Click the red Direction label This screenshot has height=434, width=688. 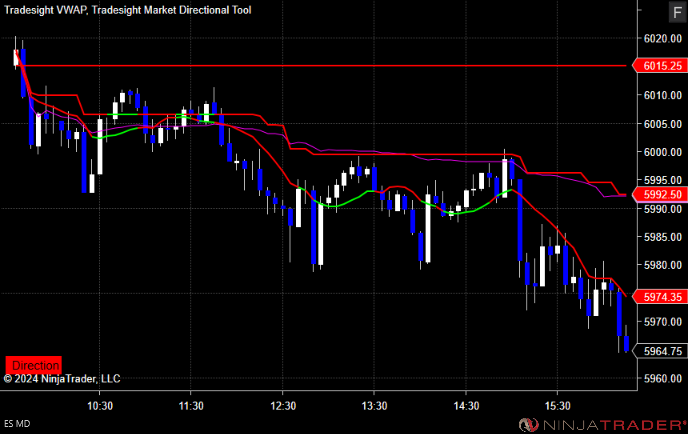tap(33, 365)
